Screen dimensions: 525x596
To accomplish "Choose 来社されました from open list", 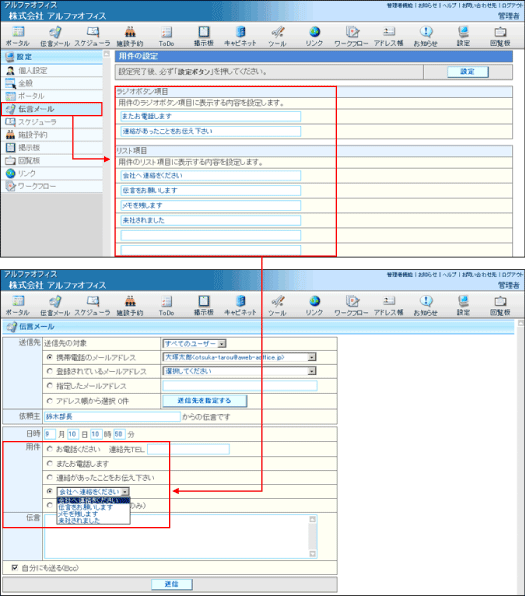I will tap(93, 521).
